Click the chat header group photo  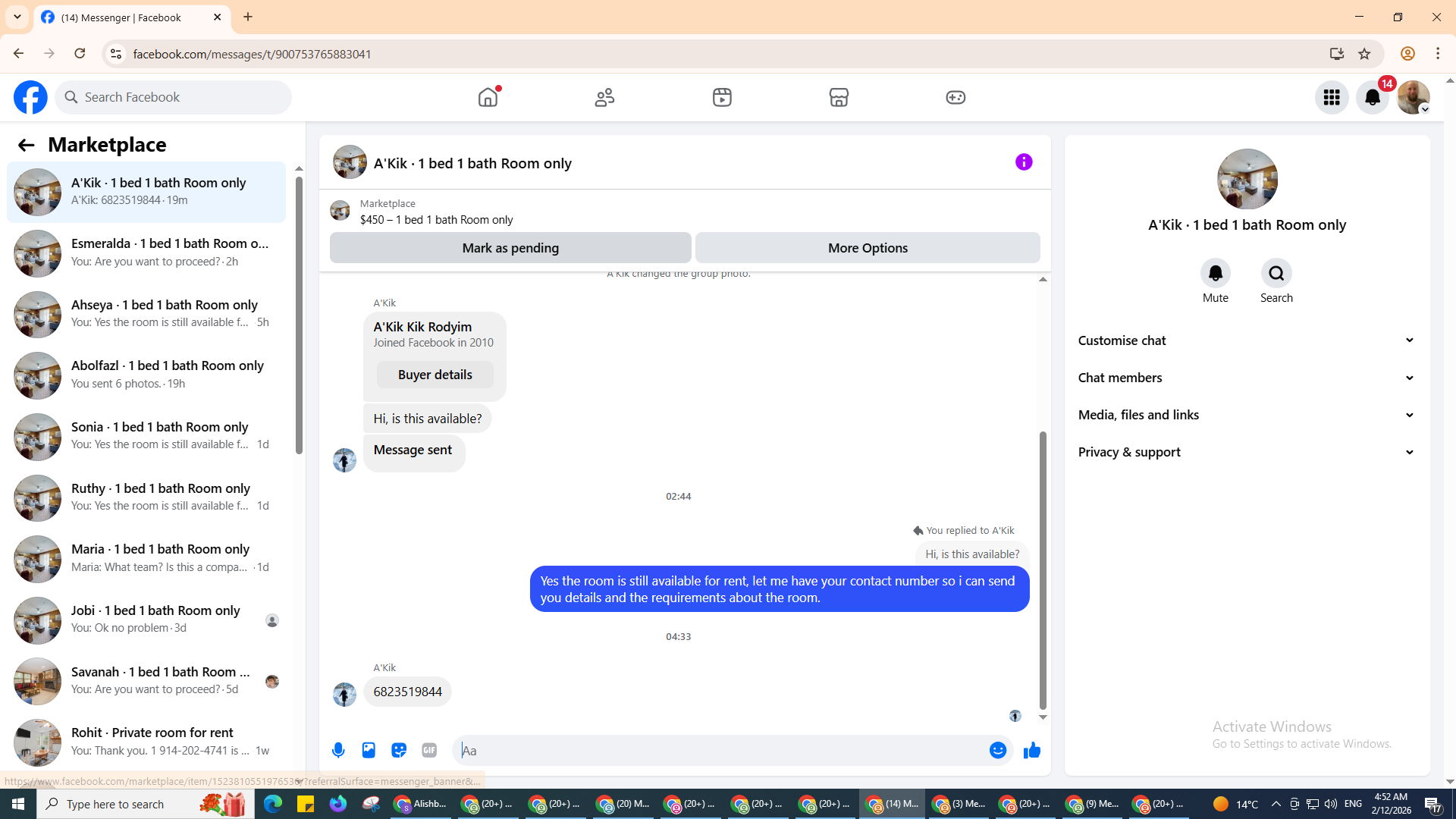(x=350, y=162)
